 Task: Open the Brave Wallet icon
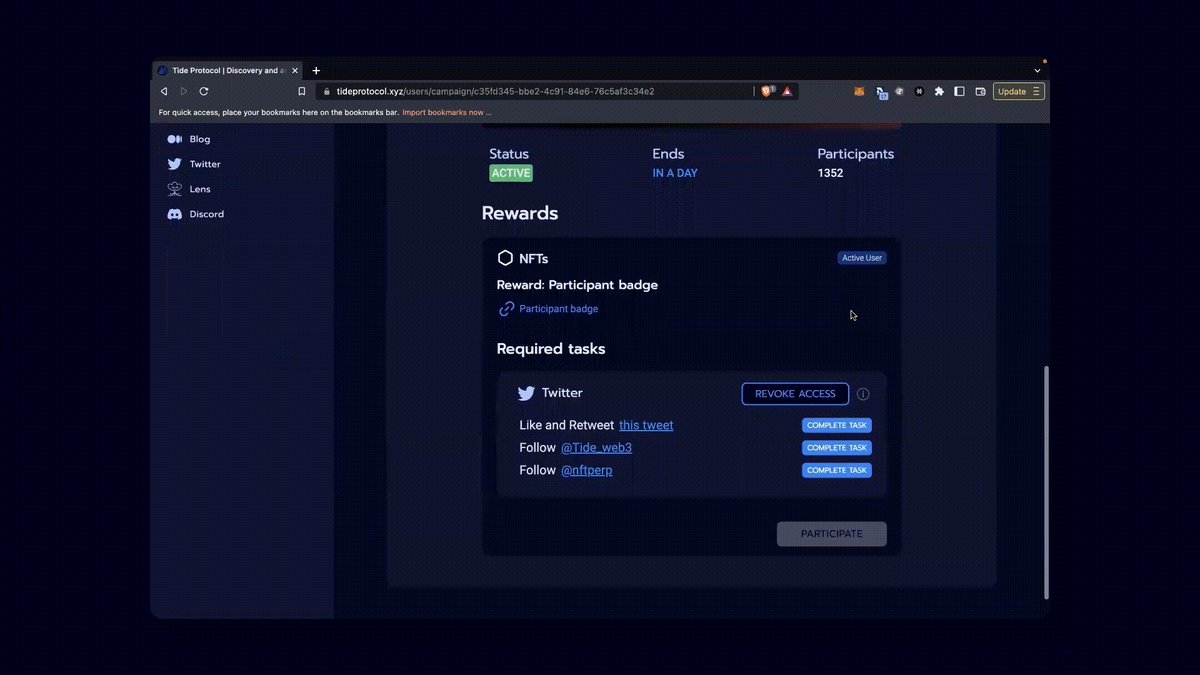click(980, 91)
